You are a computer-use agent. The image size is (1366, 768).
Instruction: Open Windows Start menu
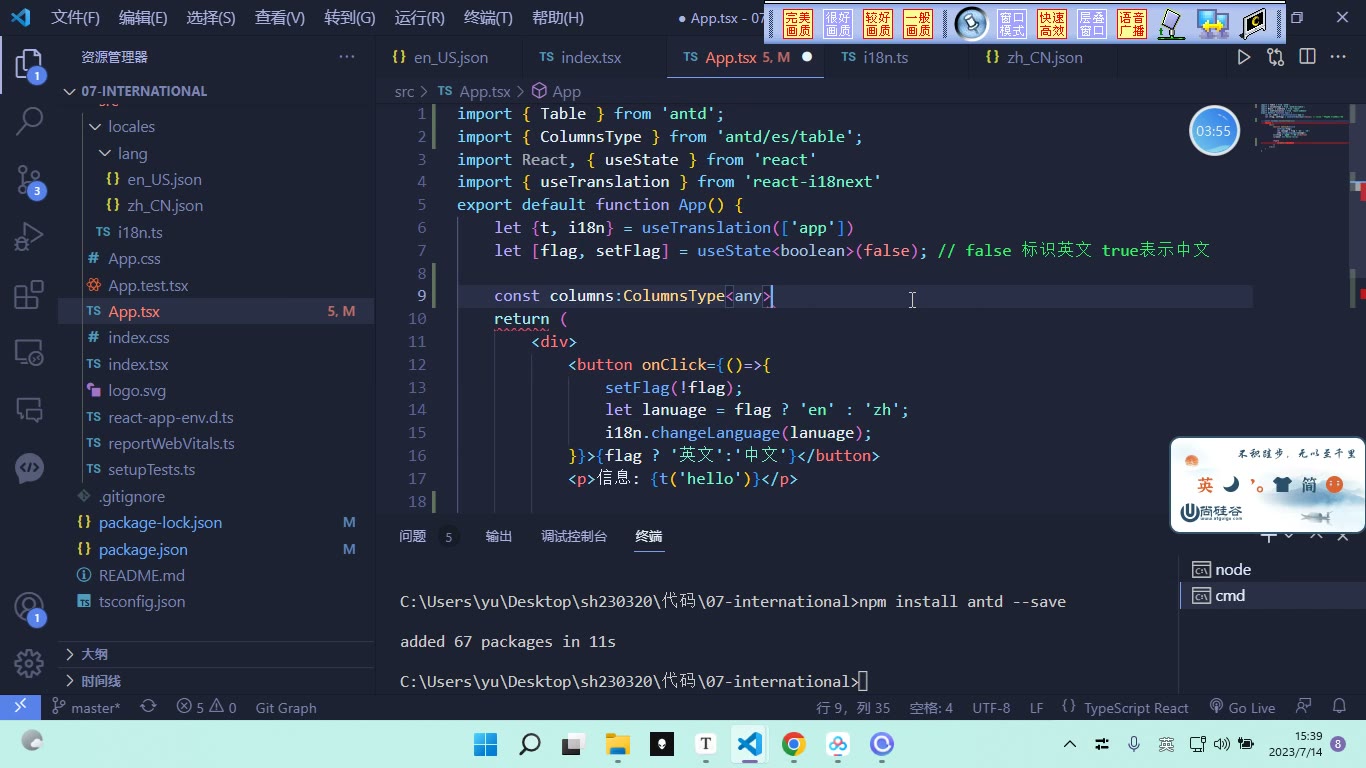click(x=486, y=744)
